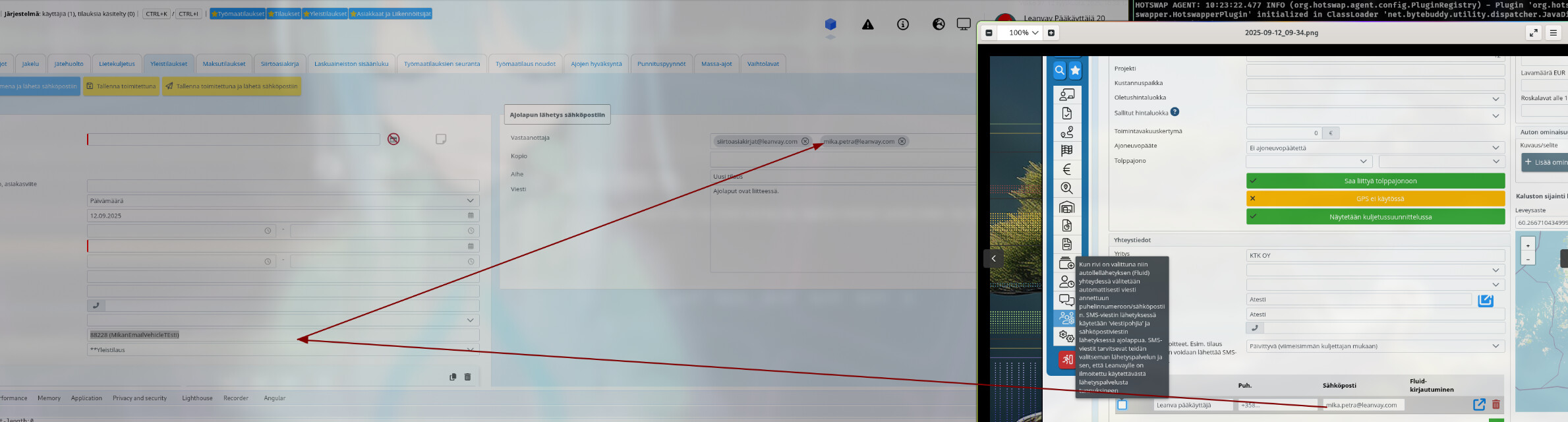Toggle 'Saa liittyä tolppajonoon' option
Image resolution: width=1568 pixels, height=422 pixels.
(x=1375, y=181)
